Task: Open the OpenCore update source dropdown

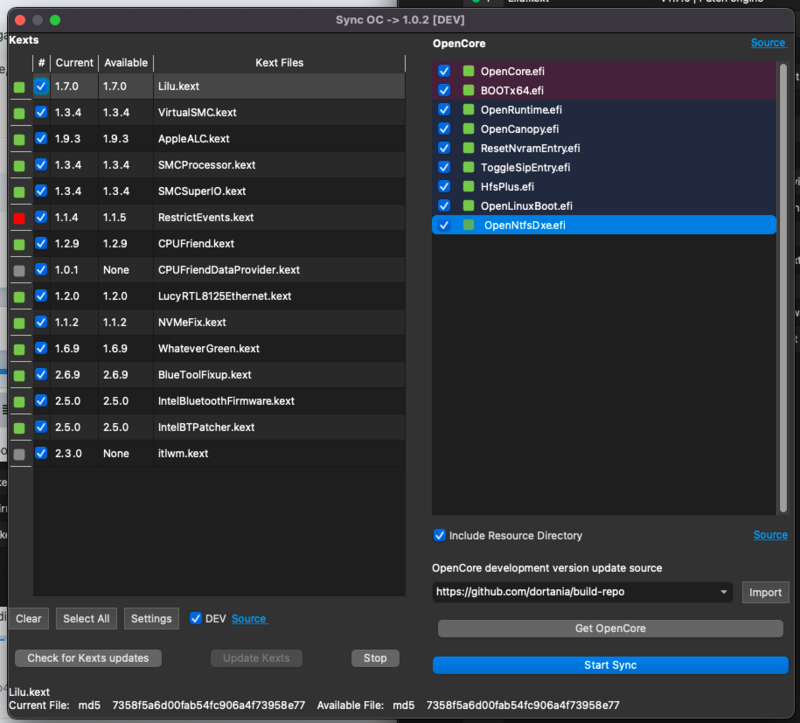Action: [x=724, y=592]
